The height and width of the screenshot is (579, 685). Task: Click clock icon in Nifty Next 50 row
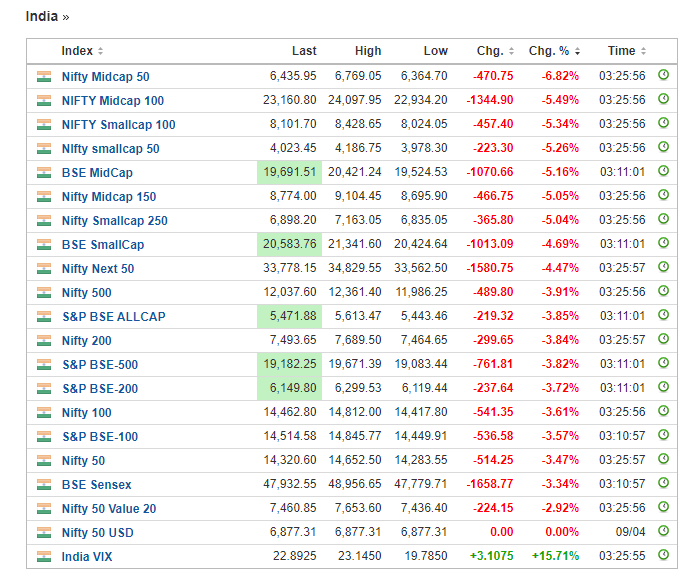[x=663, y=267]
